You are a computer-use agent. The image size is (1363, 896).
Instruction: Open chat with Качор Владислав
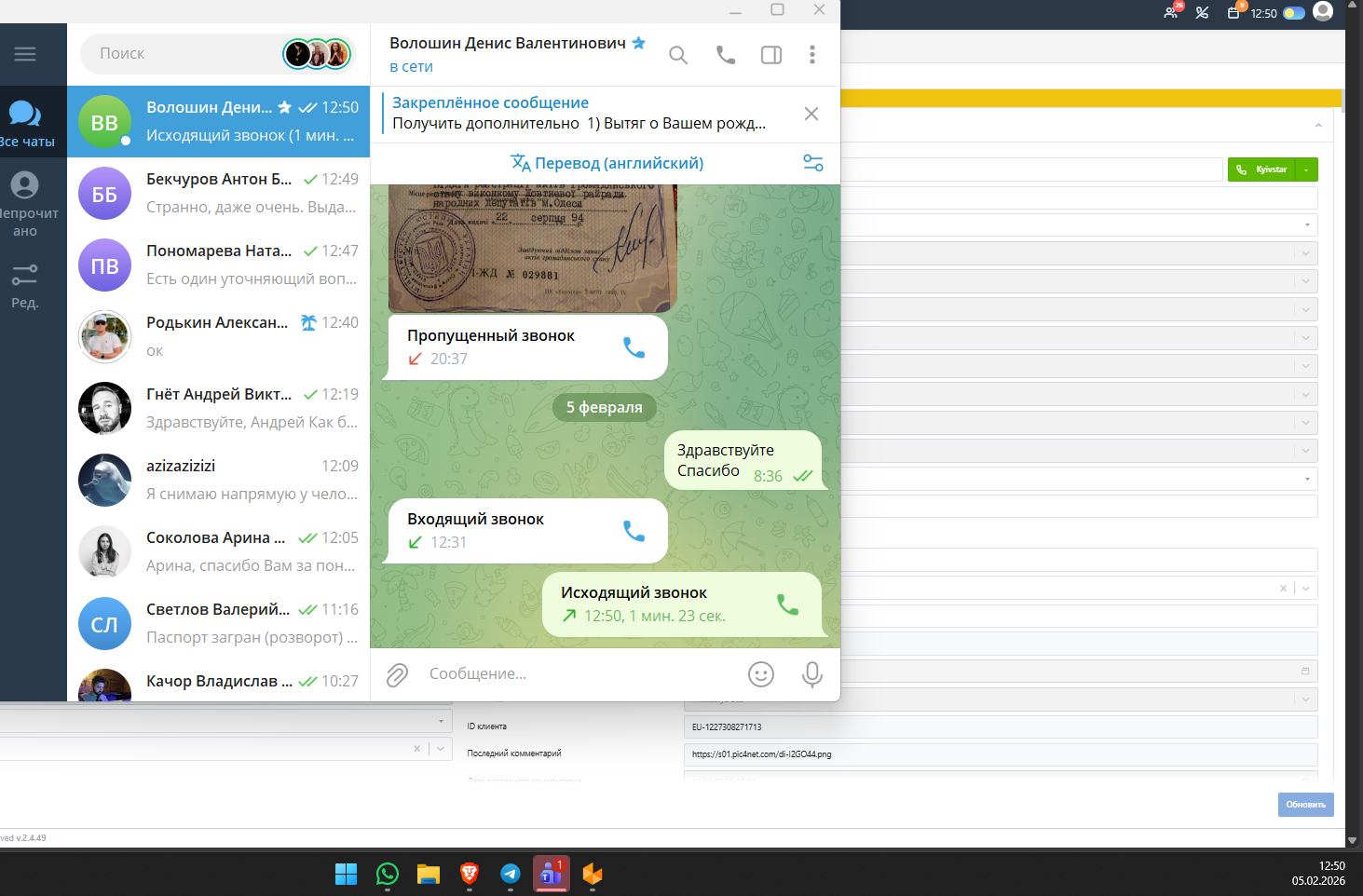(x=219, y=681)
